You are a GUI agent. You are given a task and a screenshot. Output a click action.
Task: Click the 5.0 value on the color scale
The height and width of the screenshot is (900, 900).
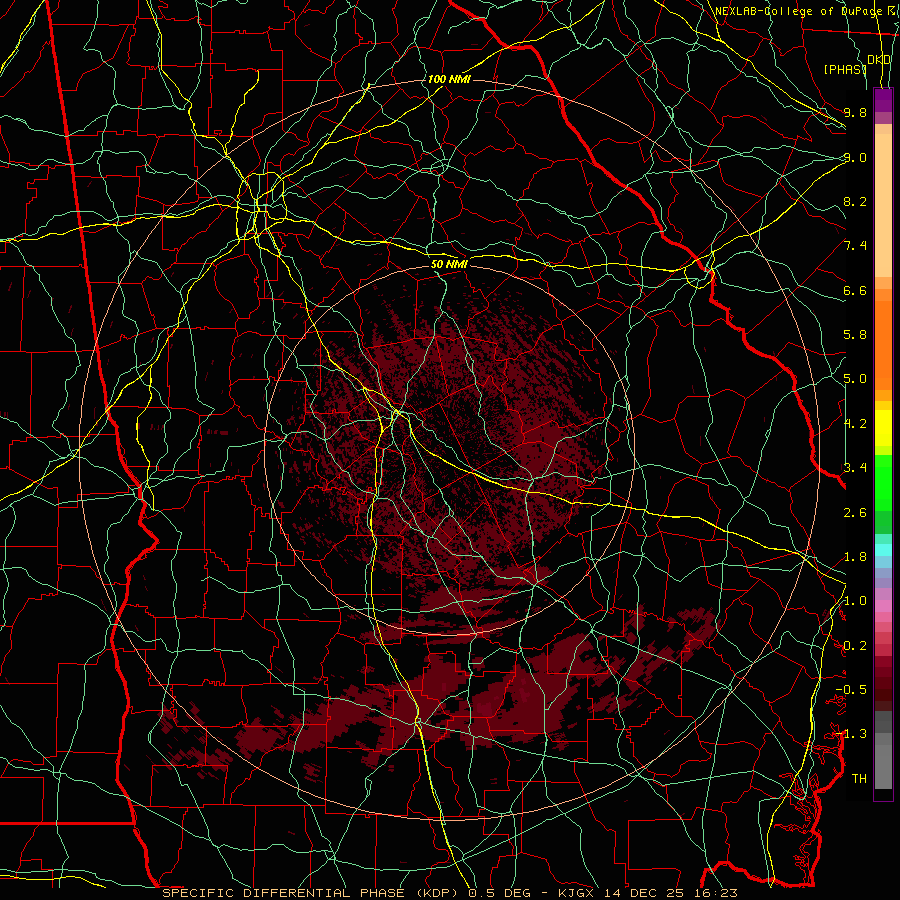point(855,379)
